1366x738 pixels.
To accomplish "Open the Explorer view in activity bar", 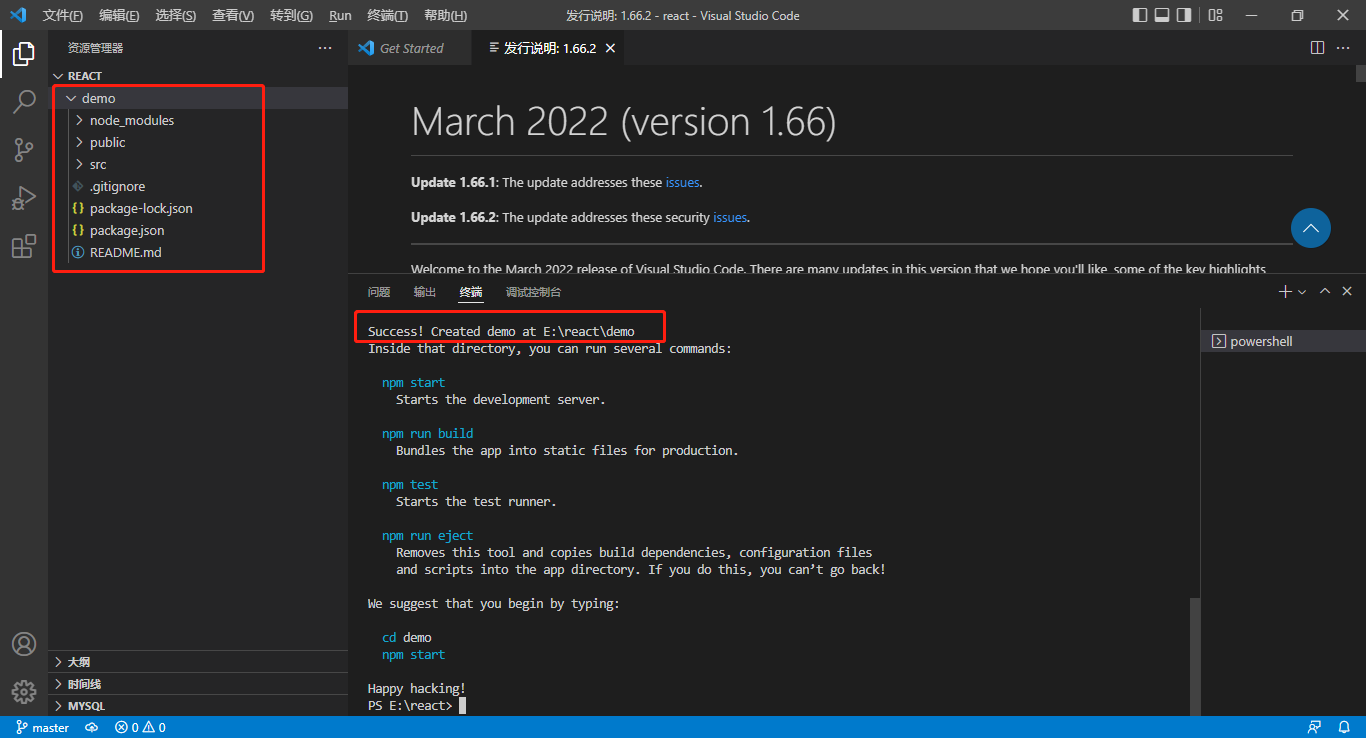I will [x=24, y=54].
